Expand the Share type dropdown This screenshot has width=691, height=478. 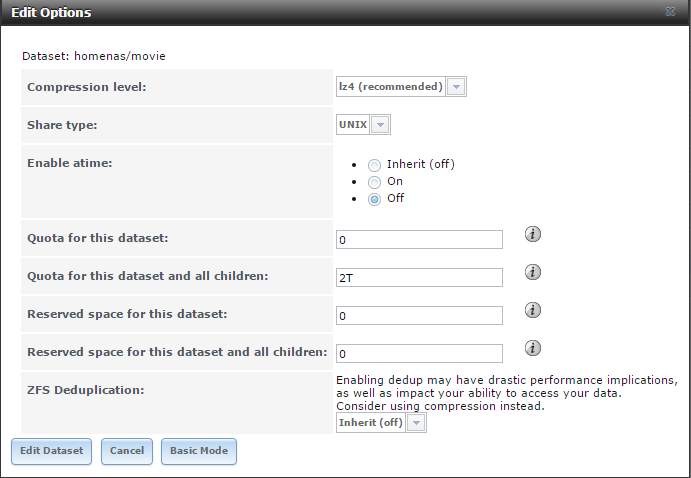click(x=380, y=125)
